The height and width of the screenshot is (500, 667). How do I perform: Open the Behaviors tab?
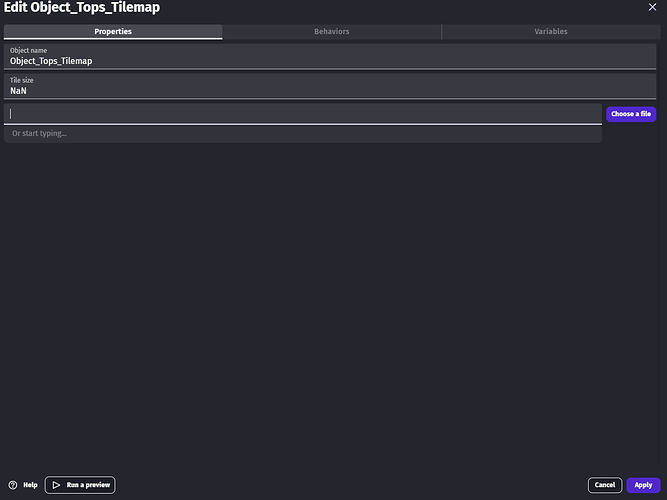(332, 32)
